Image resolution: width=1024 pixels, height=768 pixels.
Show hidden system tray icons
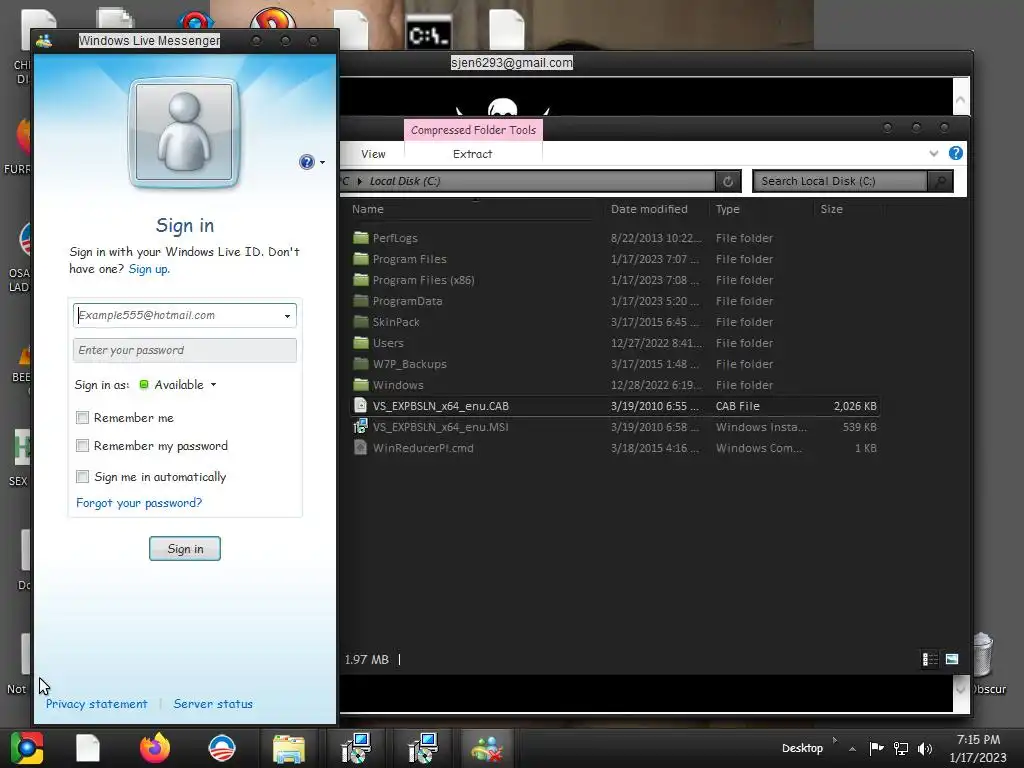852,749
